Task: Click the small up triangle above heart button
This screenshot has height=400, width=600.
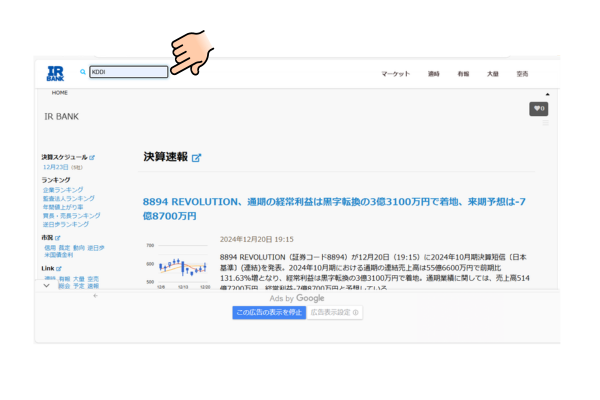Action: click(548, 94)
